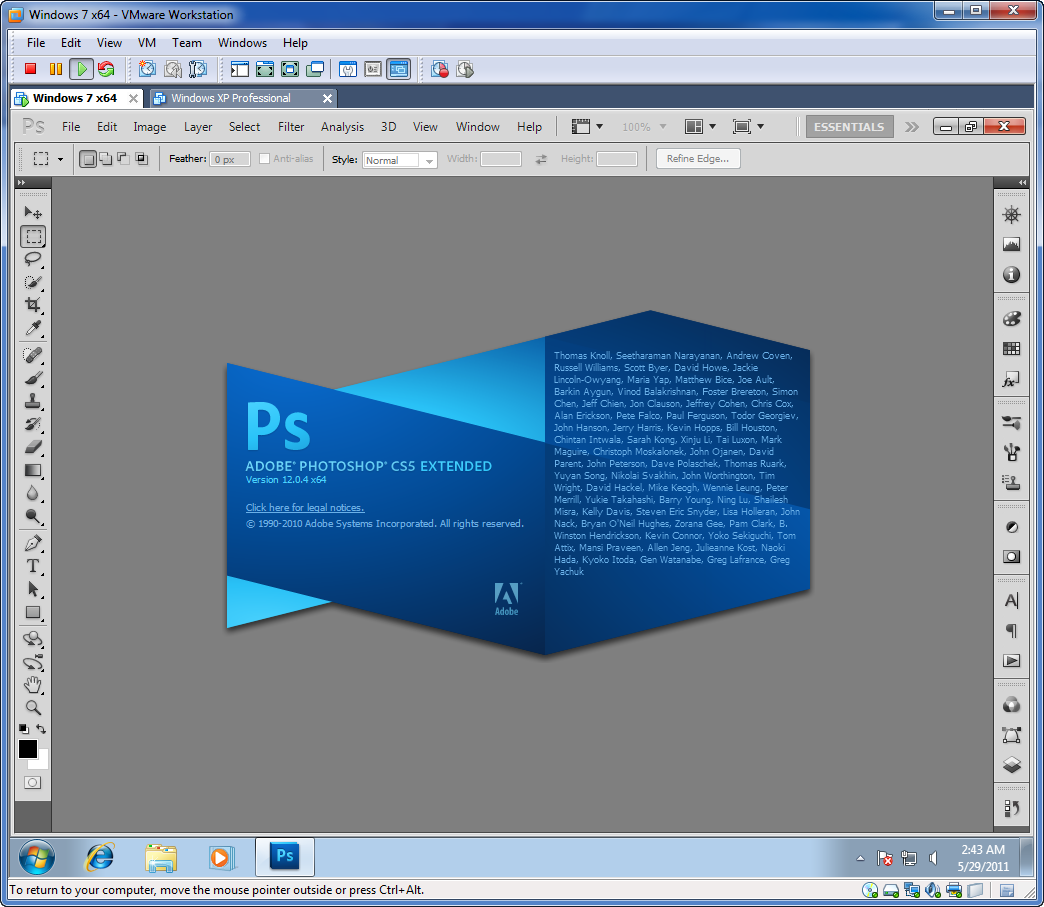This screenshot has height=907, width=1044.
Task: Open the Swatches panel icon
Action: click(x=1011, y=349)
